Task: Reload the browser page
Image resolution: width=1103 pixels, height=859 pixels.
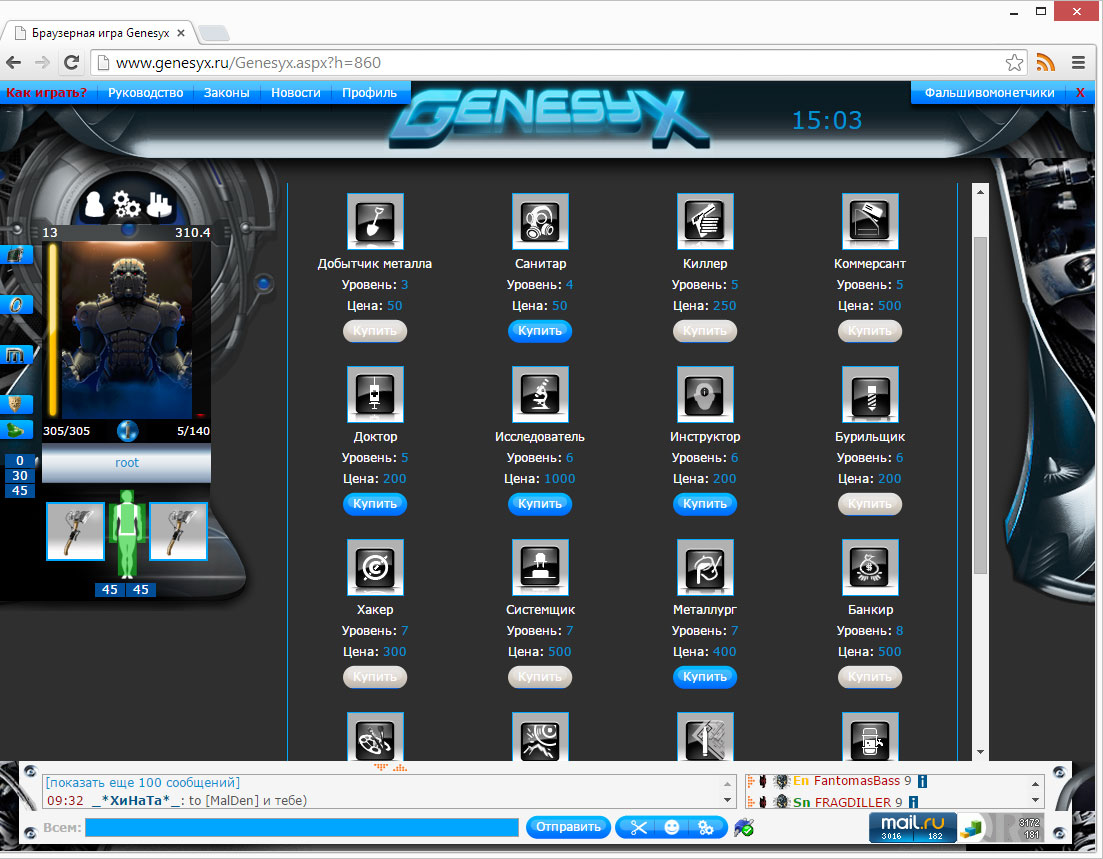Action: pos(71,63)
